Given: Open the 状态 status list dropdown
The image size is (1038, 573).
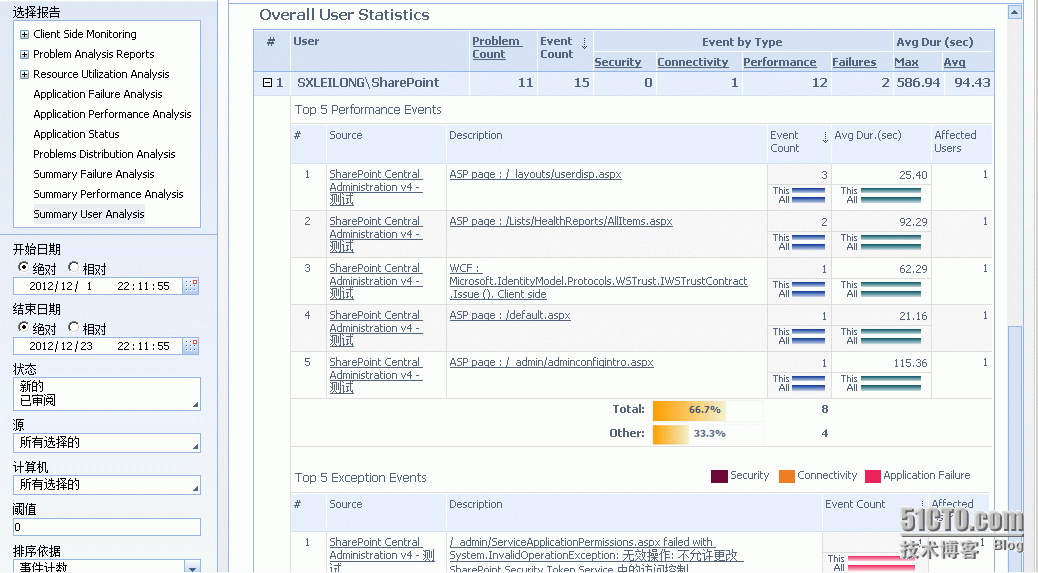Looking at the screenshot, I should 195,404.
